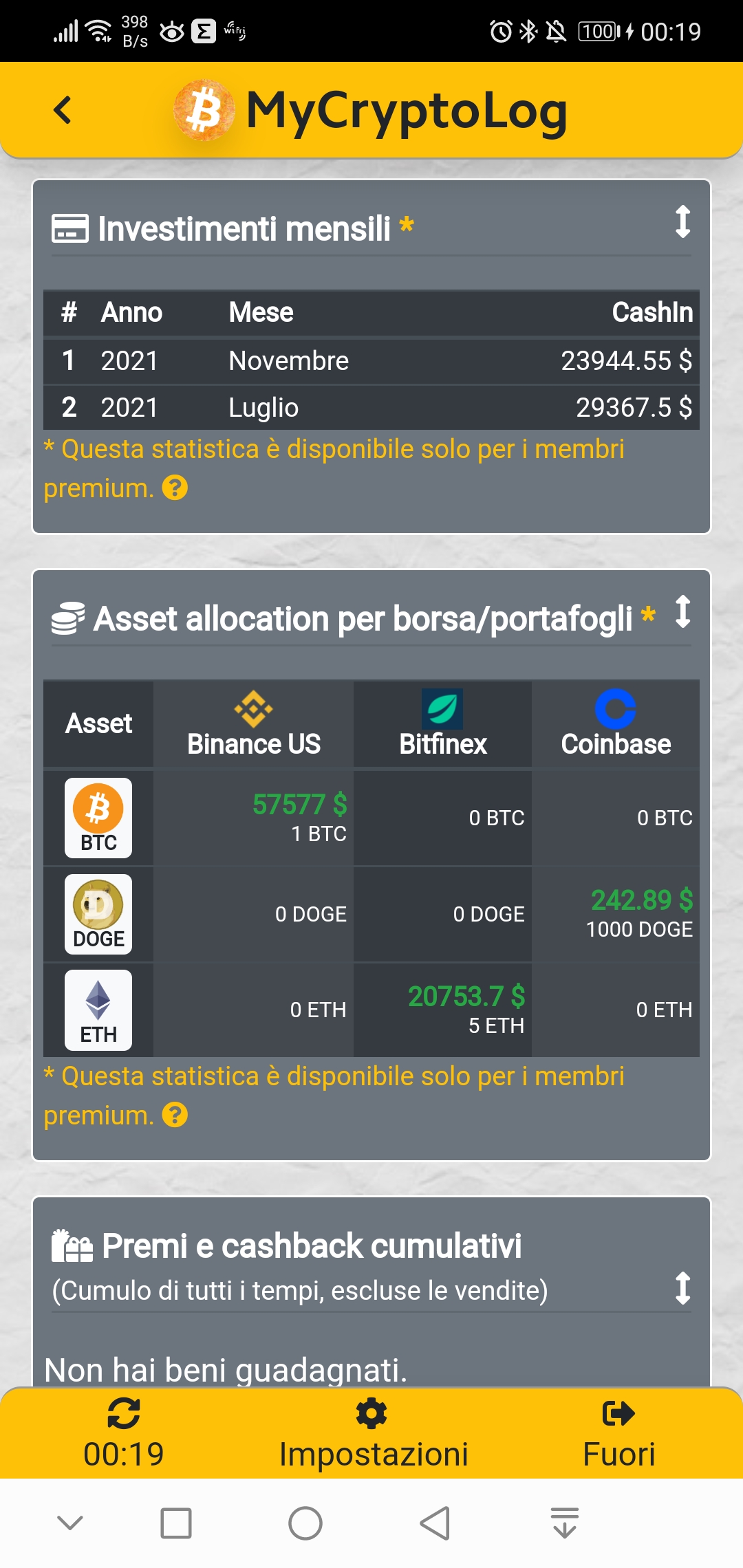Image resolution: width=743 pixels, height=1568 pixels.
Task: Open Impostazioni gear icon
Action: click(371, 1414)
